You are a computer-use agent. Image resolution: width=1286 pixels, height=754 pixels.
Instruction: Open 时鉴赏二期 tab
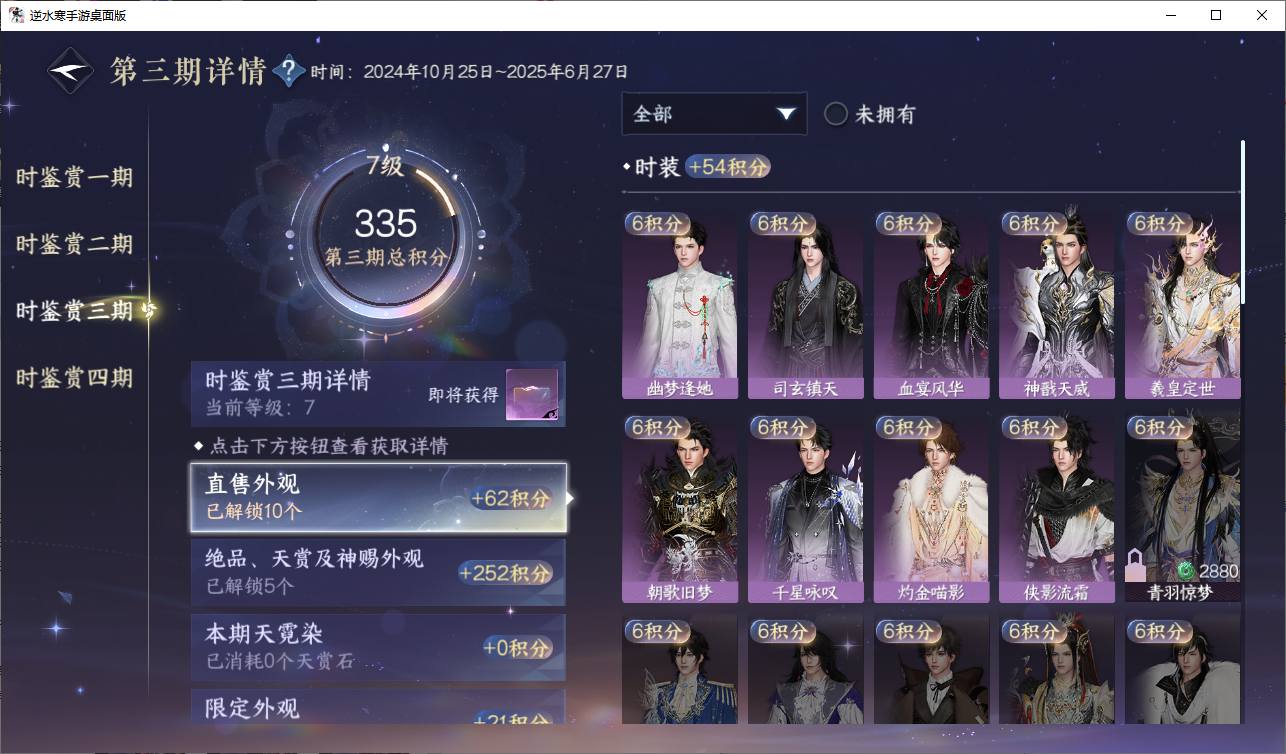pos(74,244)
